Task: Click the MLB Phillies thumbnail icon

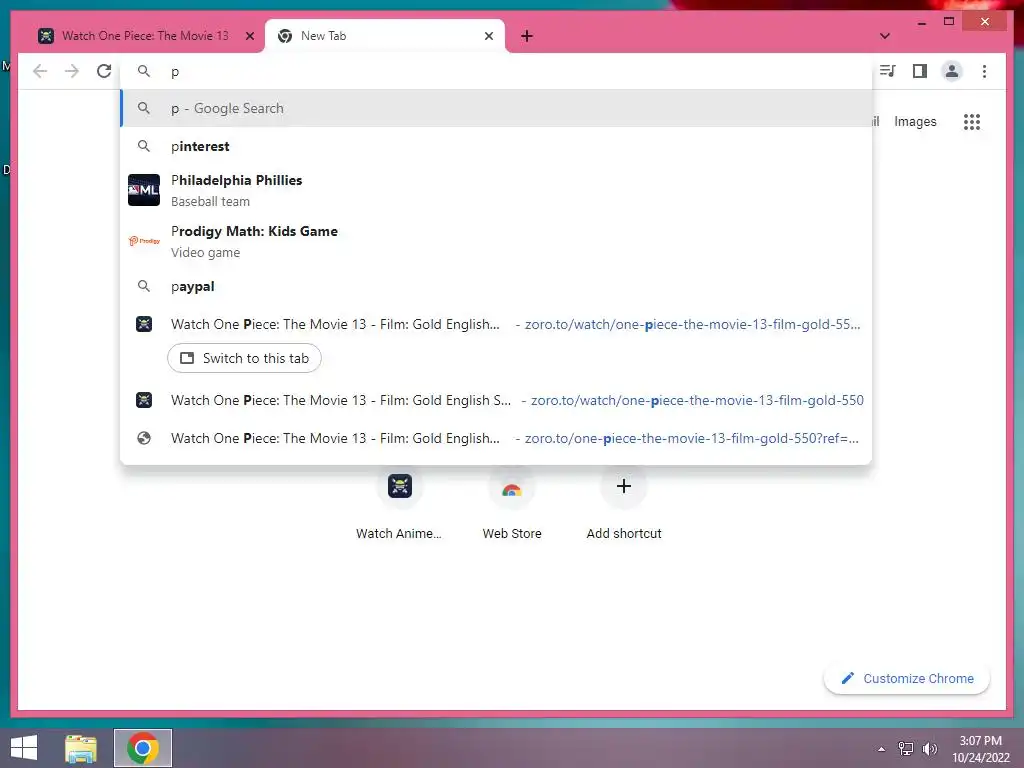Action: [144, 190]
